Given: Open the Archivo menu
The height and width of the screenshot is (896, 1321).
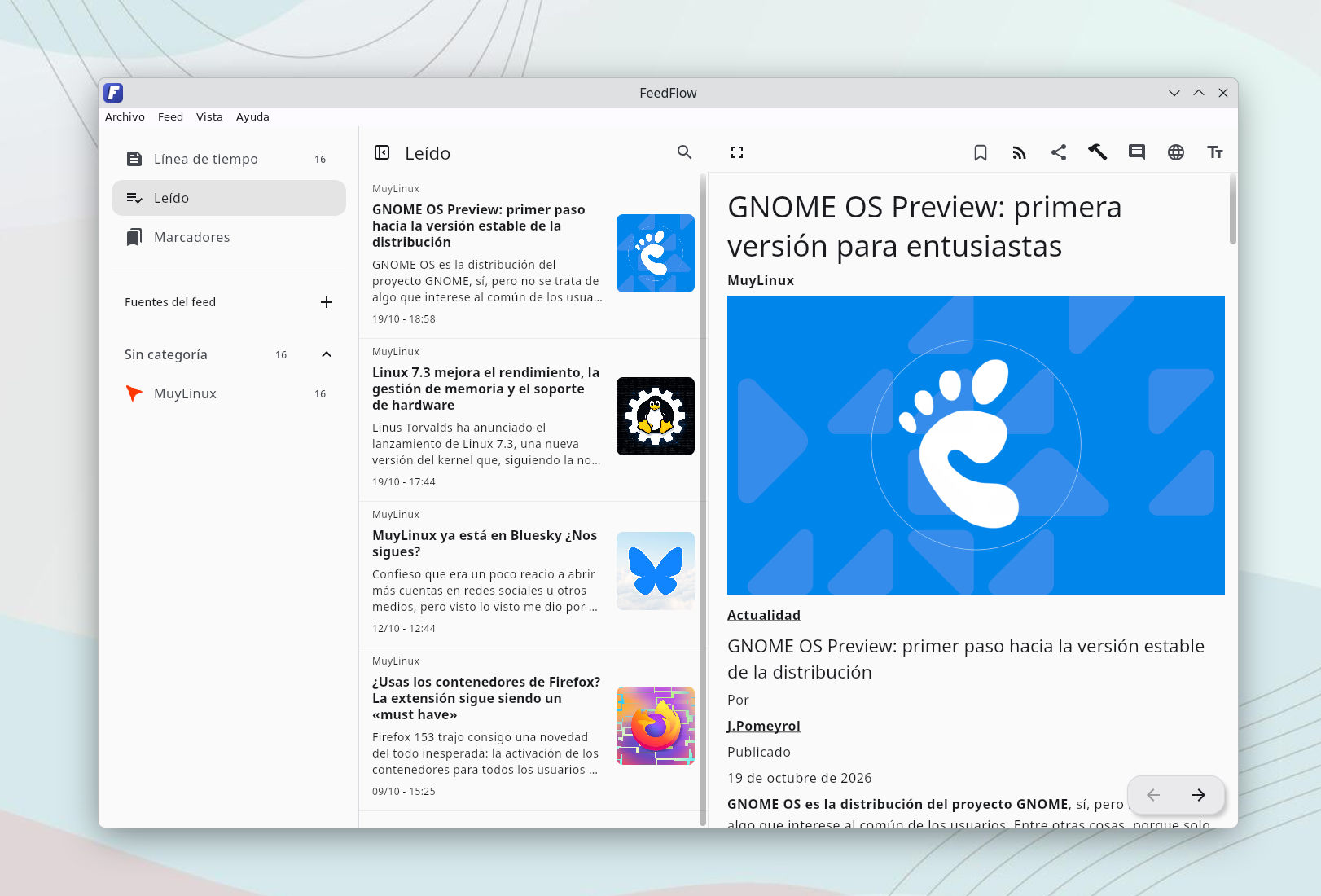Looking at the screenshot, I should (x=125, y=116).
